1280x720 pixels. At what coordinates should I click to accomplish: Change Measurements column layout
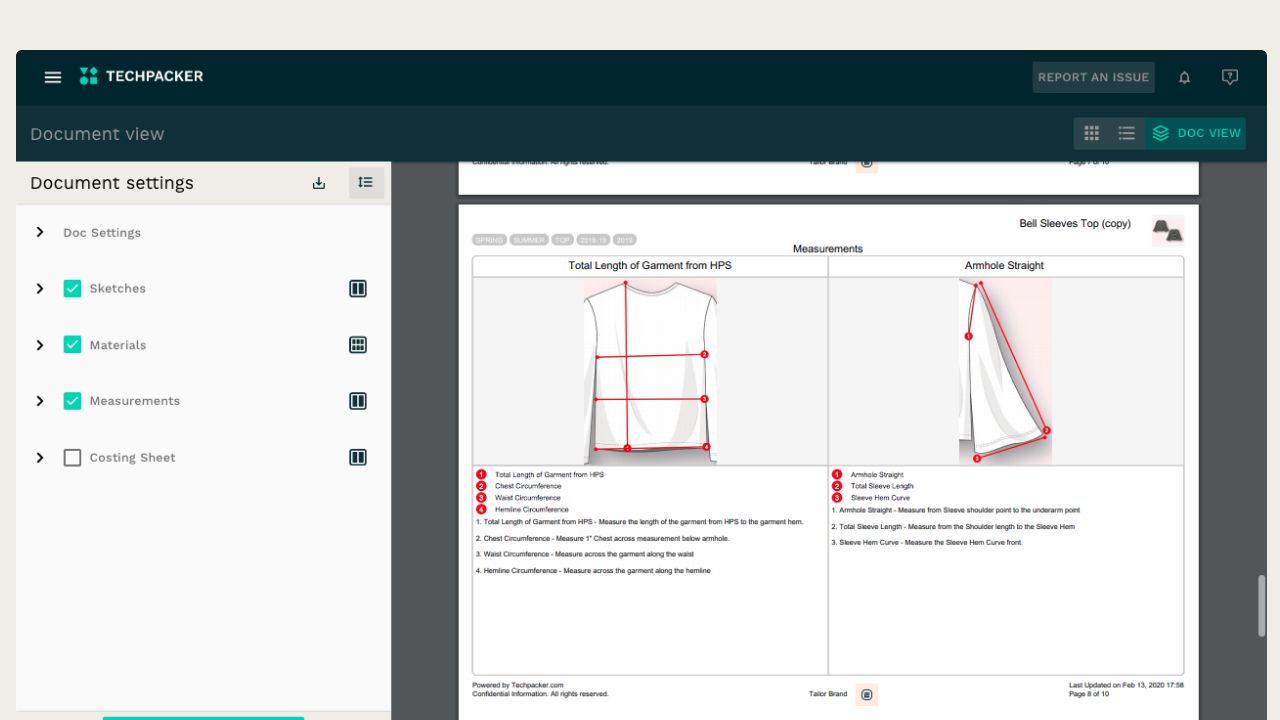358,401
